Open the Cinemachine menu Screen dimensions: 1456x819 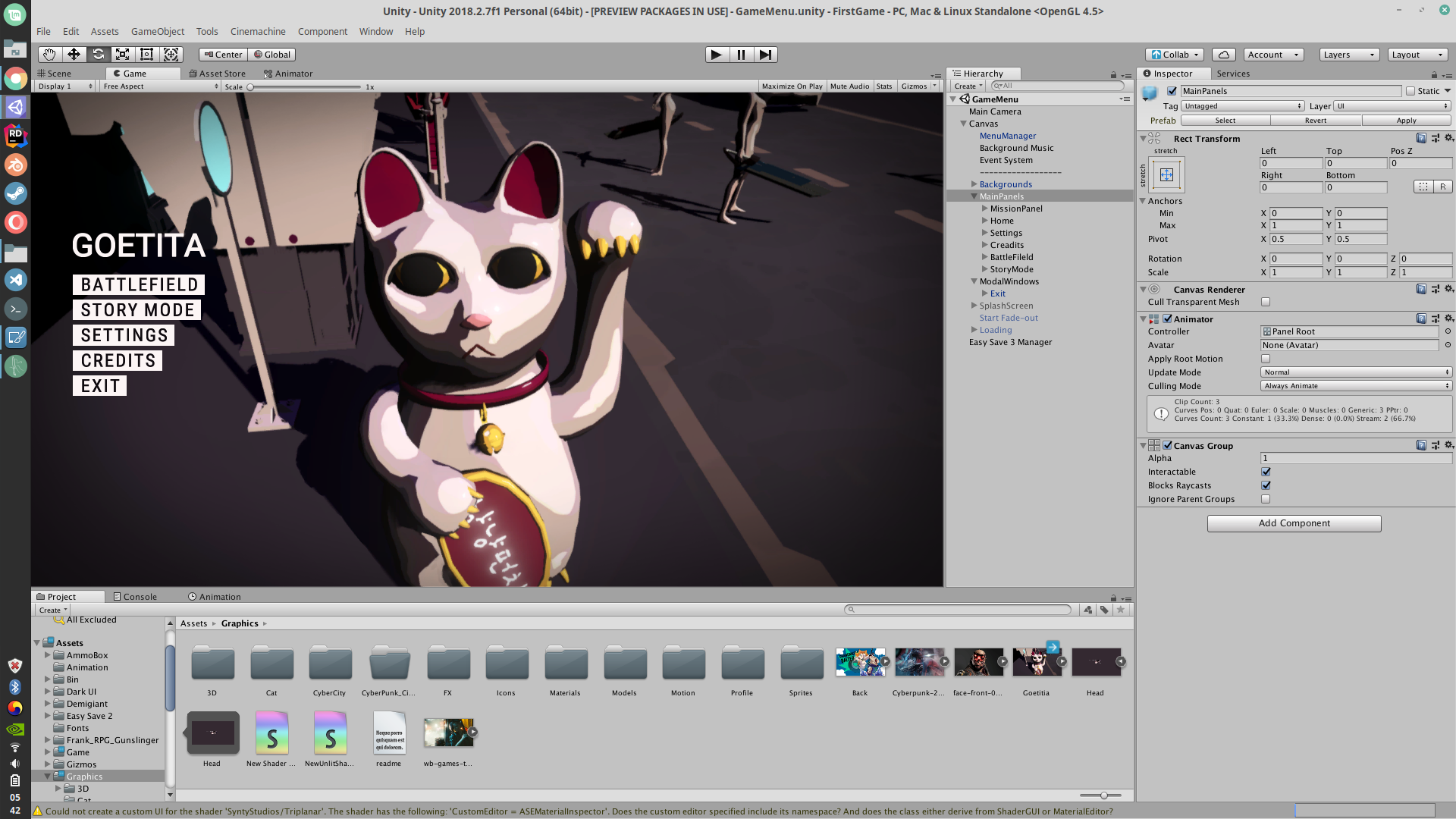click(258, 31)
